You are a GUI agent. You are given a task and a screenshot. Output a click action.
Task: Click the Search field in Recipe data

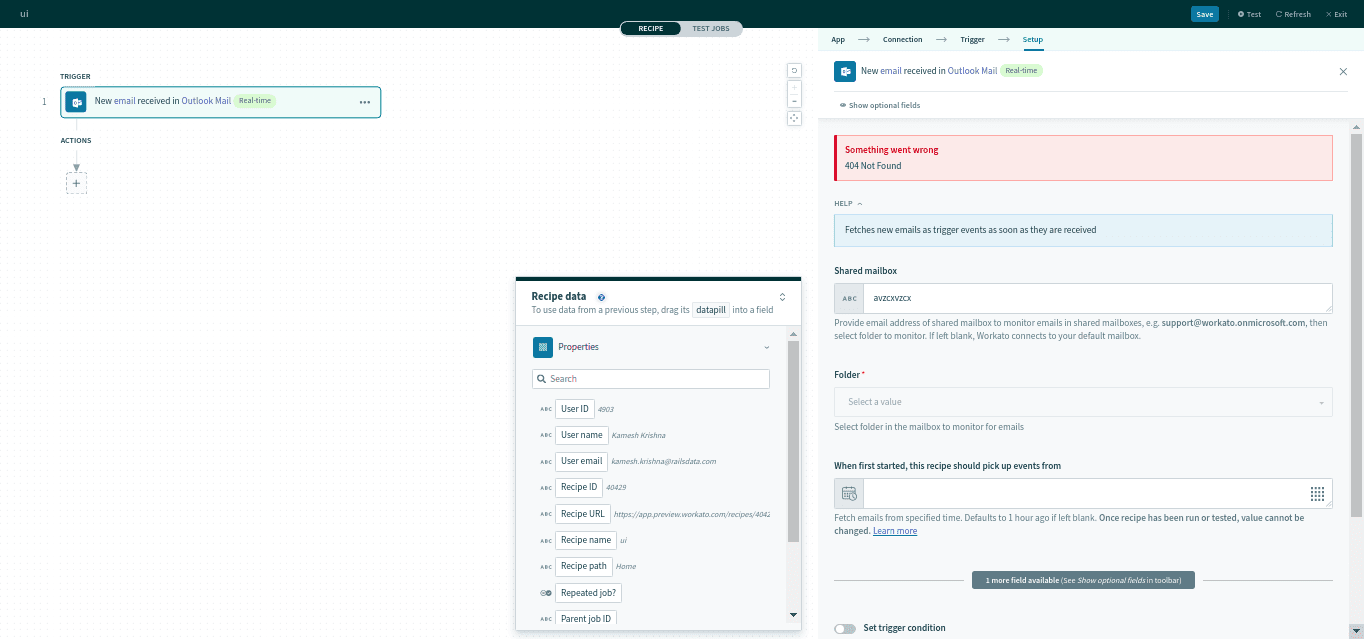click(650, 378)
